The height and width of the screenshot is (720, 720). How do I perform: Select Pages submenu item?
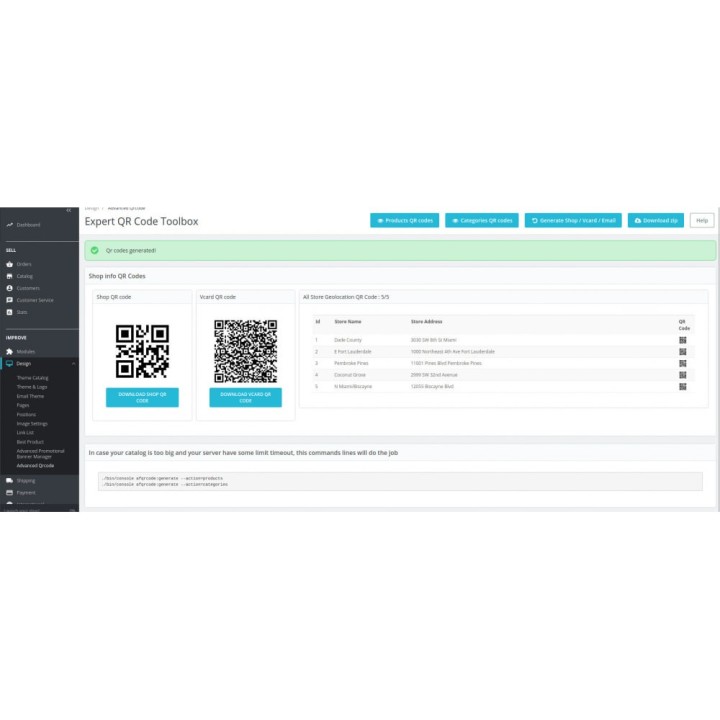23,405
